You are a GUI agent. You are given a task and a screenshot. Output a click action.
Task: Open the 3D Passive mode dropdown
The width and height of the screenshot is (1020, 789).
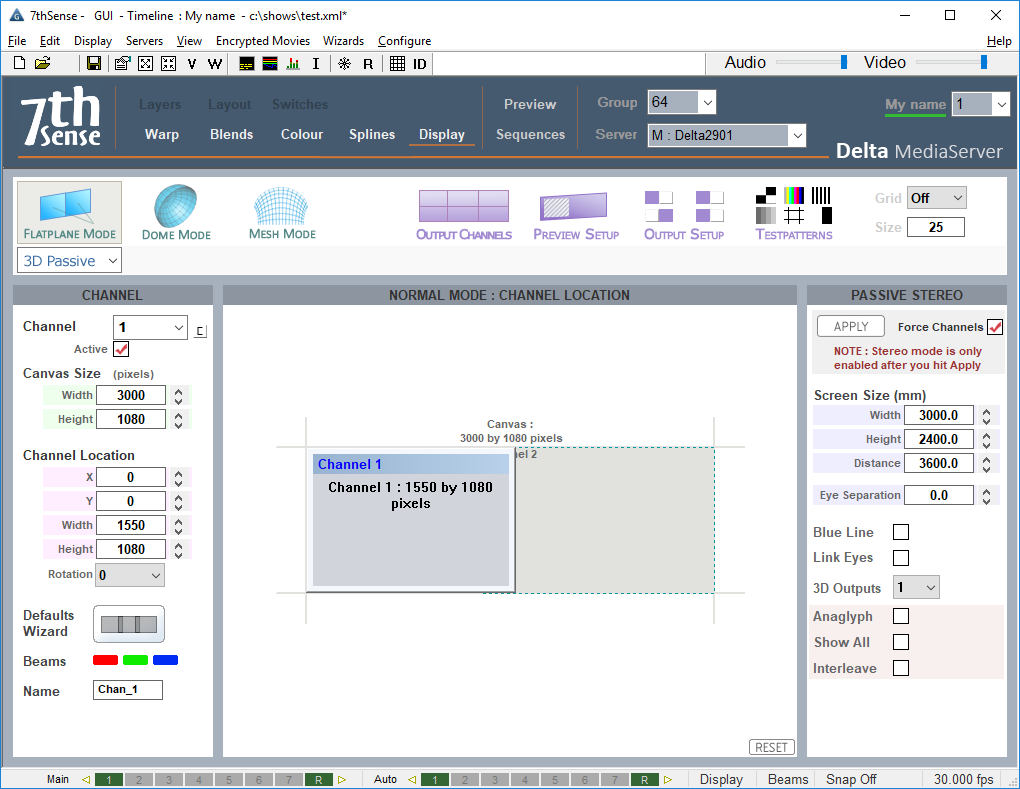[69, 261]
